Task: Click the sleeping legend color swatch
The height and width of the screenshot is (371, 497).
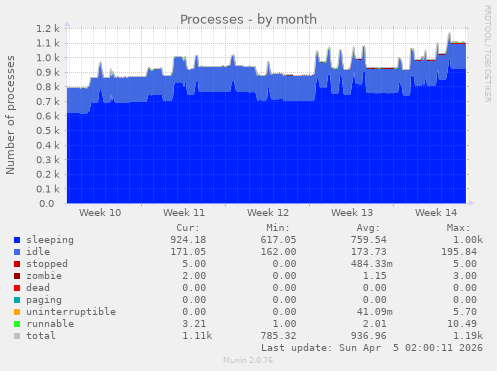Action: [17, 240]
